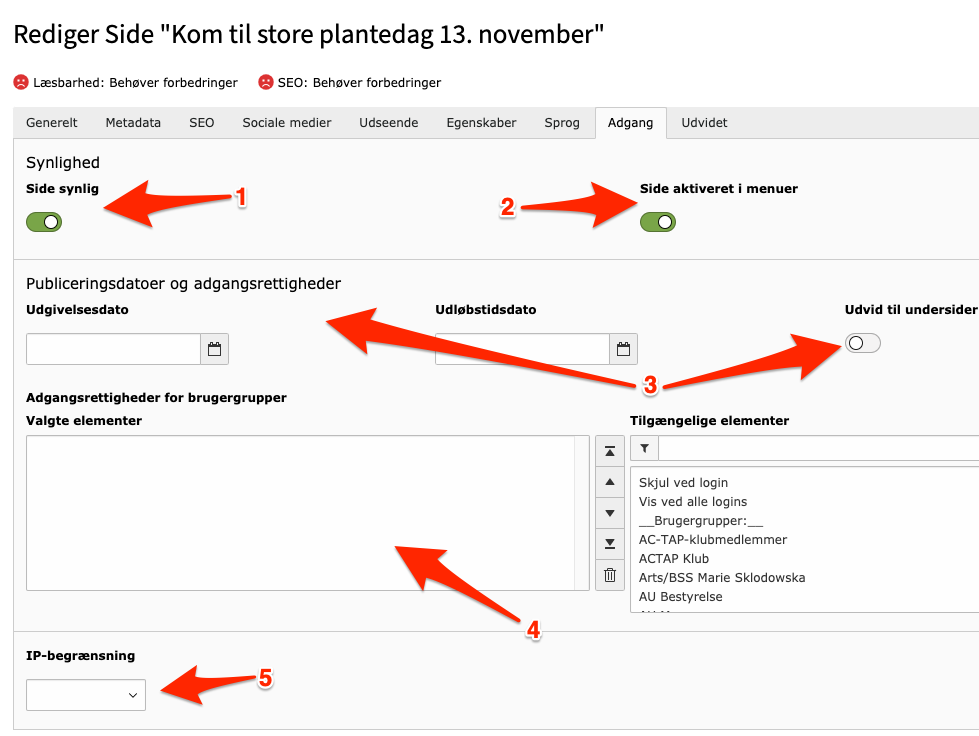Click the Tilgængelige elementer filter field
The height and width of the screenshot is (736, 979).
point(819,448)
